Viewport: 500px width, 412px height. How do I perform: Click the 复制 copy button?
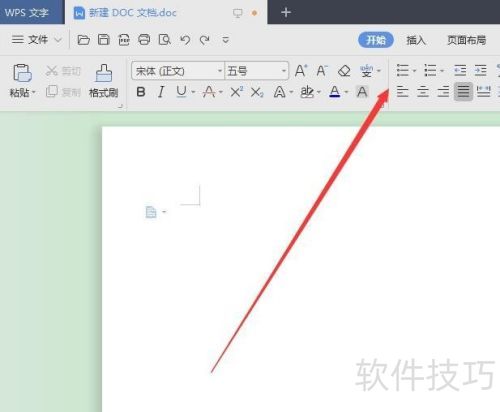point(63,91)
